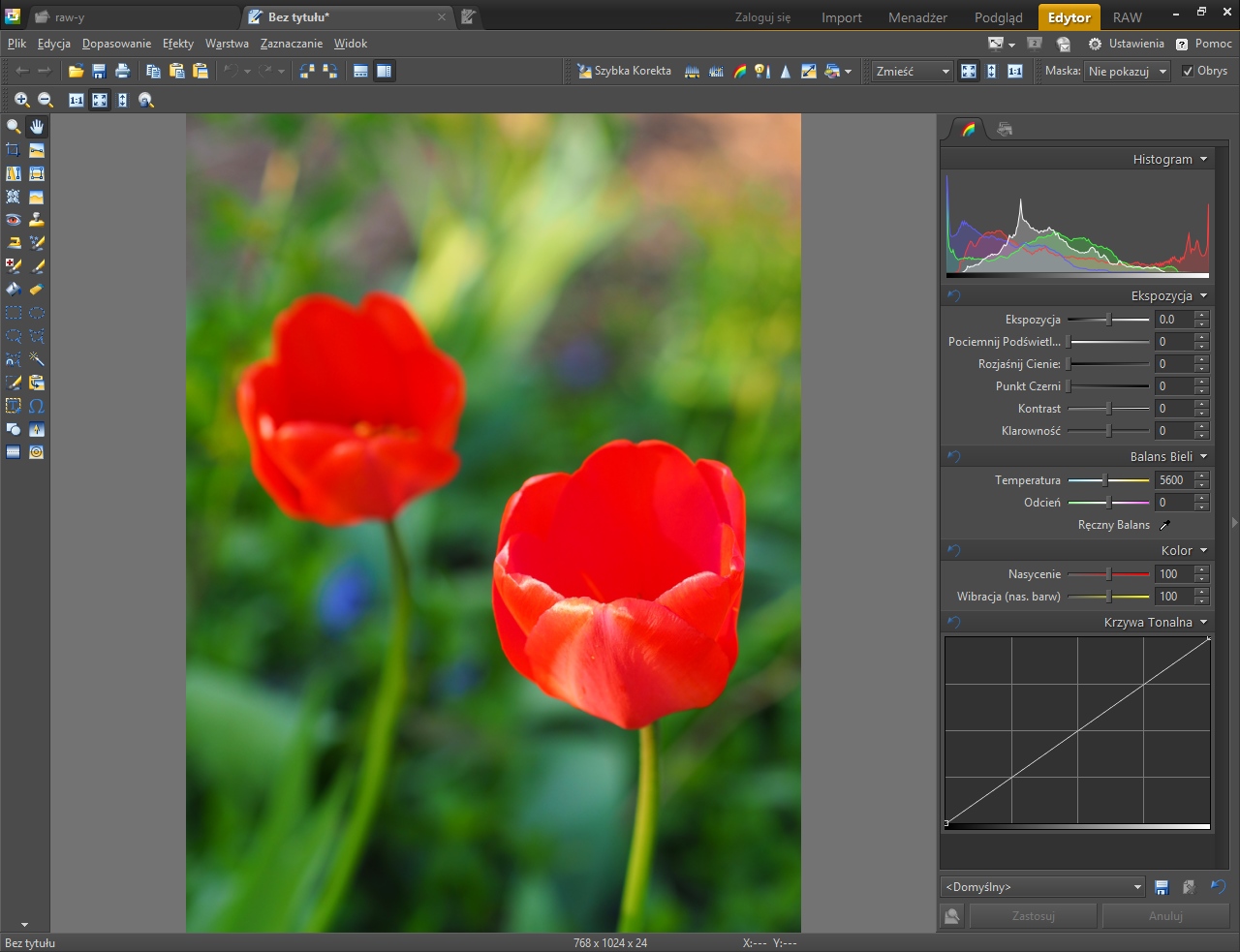This screenshot has height=952, width=1240.
Task: Click the Zoom In magnifier icon
Action: click(x=21, y=100)
